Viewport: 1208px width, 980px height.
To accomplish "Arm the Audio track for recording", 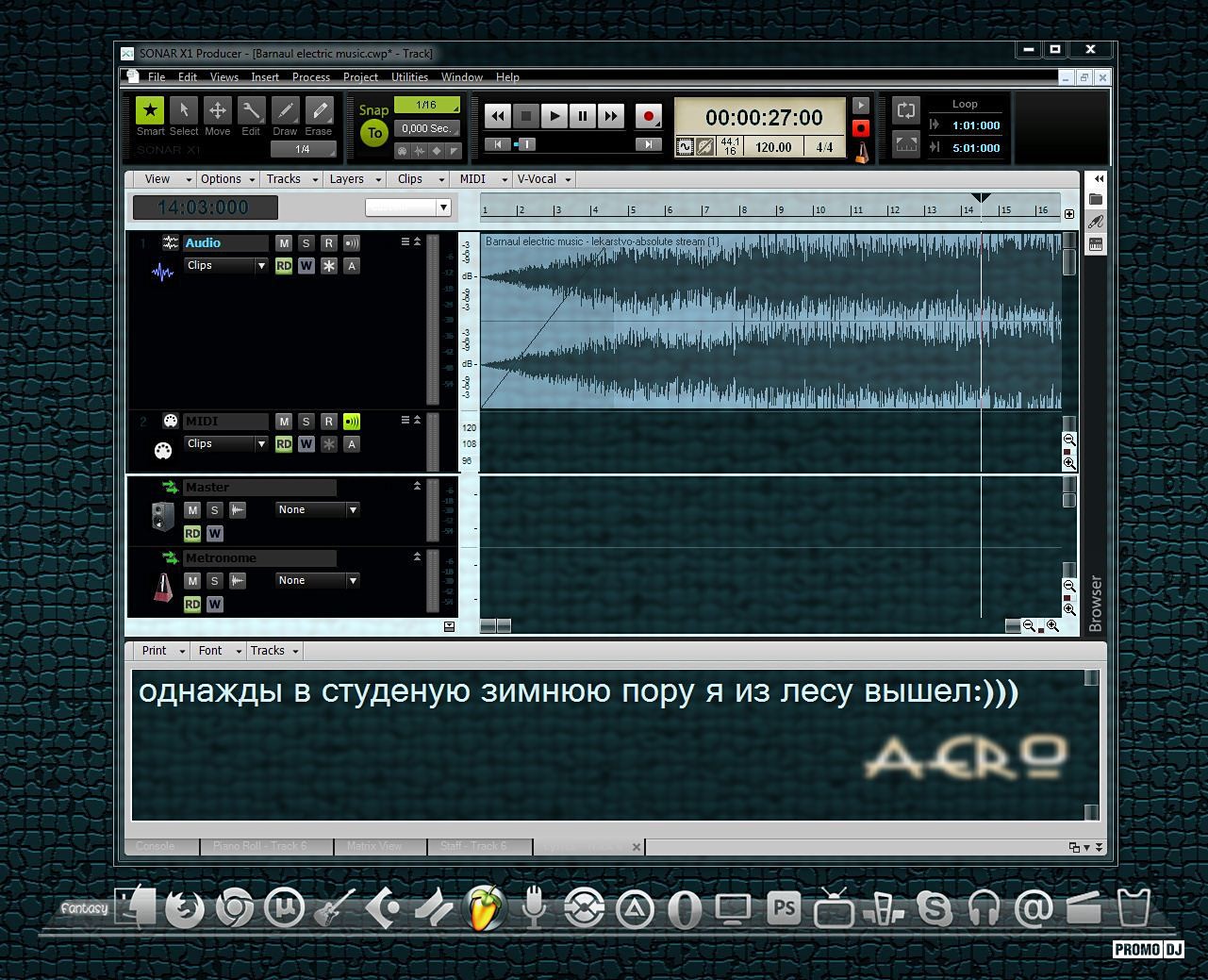I will coord(328,243).
